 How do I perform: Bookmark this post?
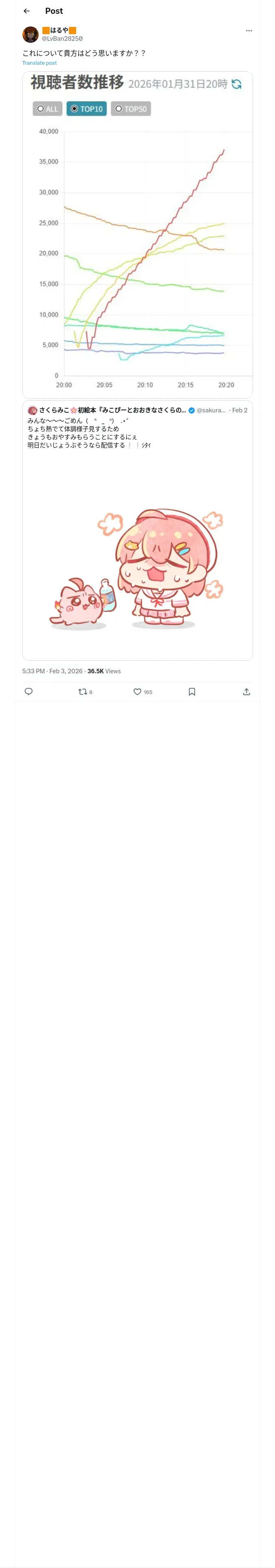pos(192,692)
